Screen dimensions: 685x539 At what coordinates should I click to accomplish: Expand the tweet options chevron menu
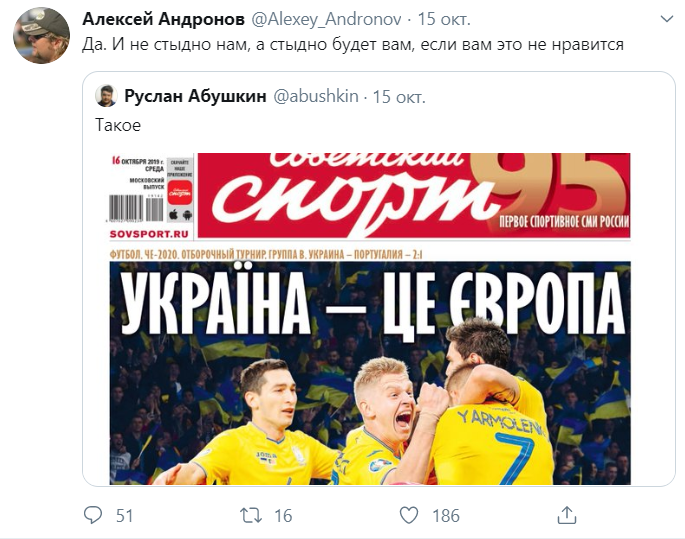point(667,19)
